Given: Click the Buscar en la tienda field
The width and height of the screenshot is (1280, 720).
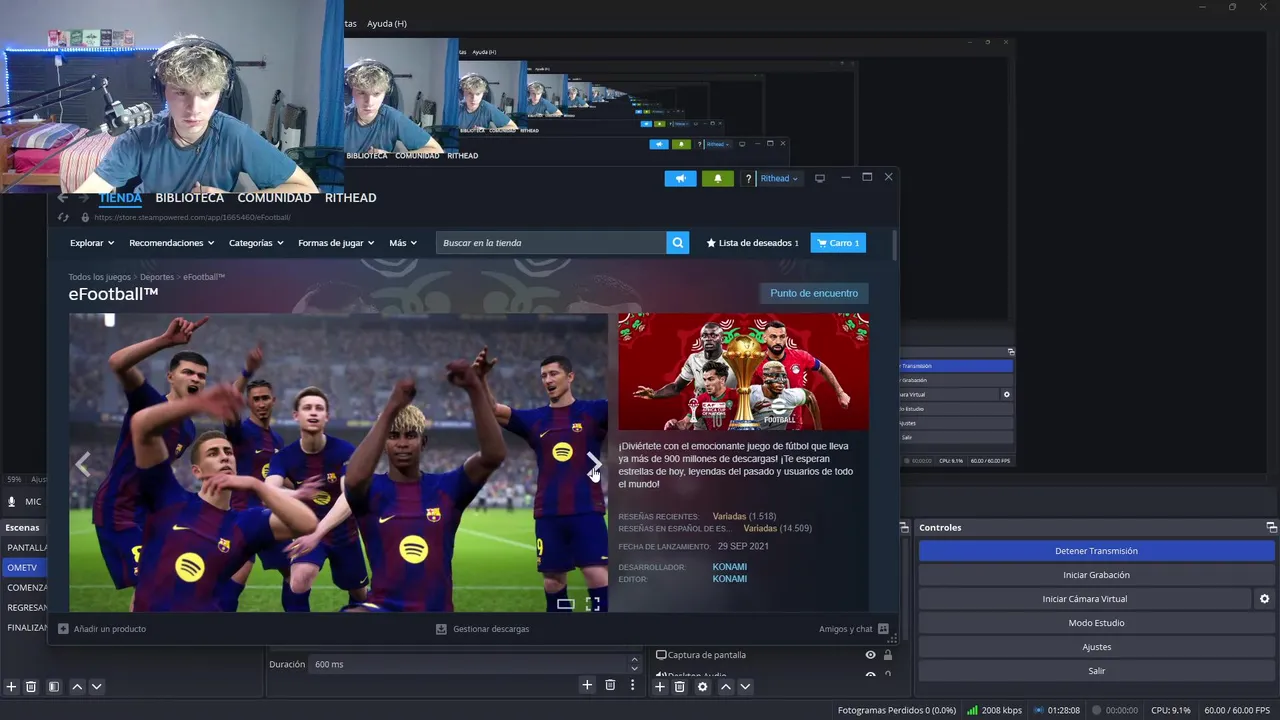Looking at the screenshot, I should click(551, 243).
